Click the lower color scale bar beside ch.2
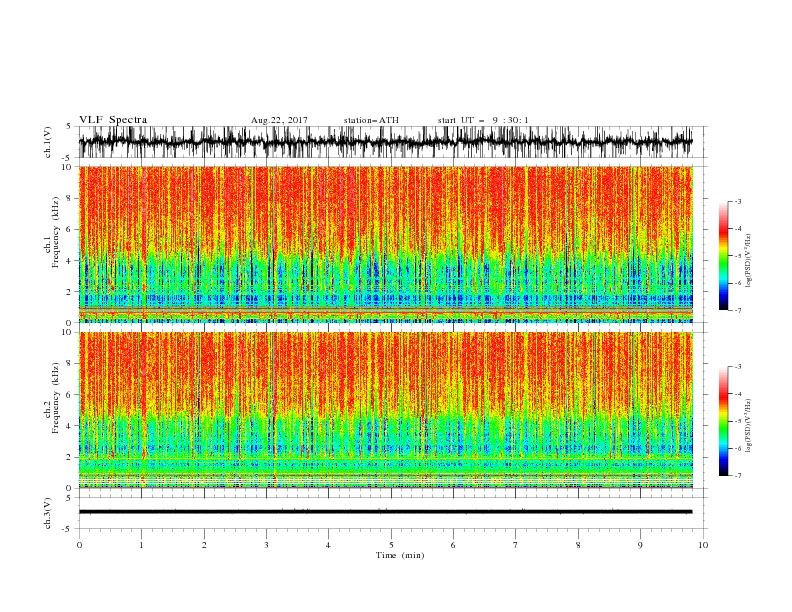The width and height of the screenshot is (792, 612). coord(724,421)
